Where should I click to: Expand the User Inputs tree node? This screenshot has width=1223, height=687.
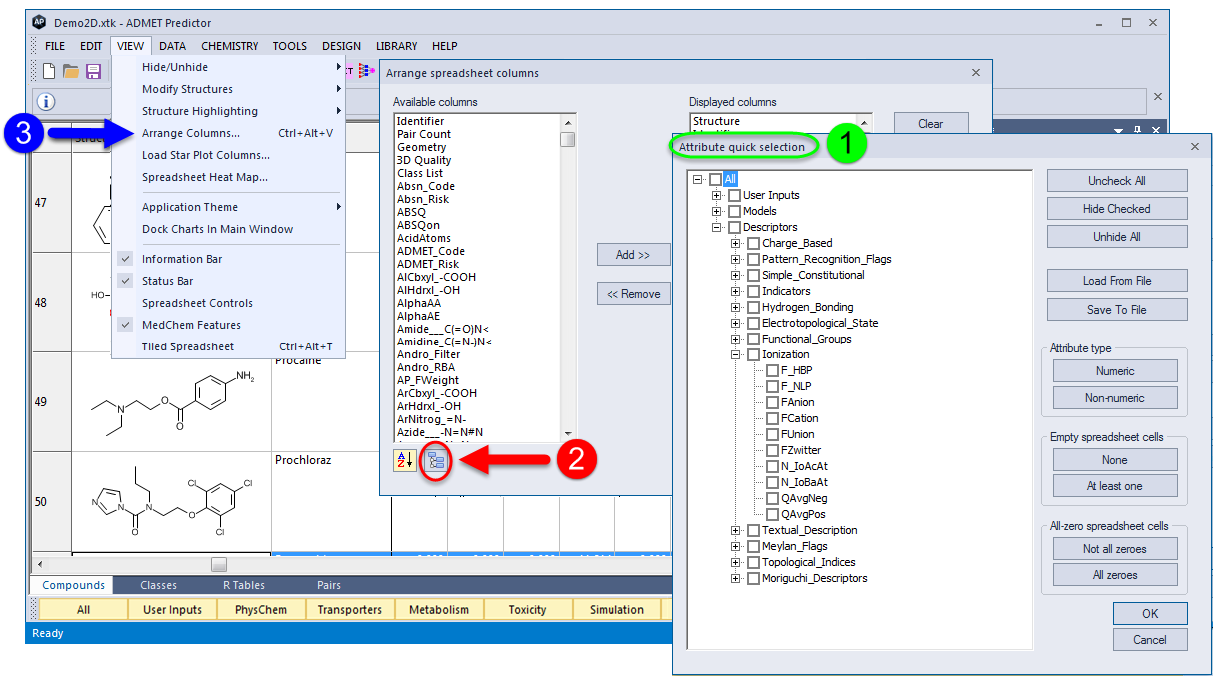716,195
